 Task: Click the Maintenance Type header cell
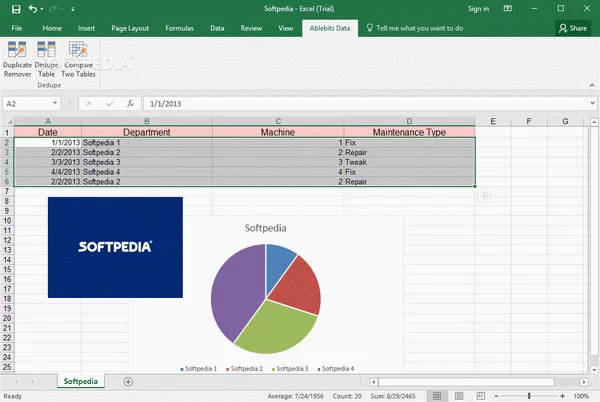[x=409, y=132]
